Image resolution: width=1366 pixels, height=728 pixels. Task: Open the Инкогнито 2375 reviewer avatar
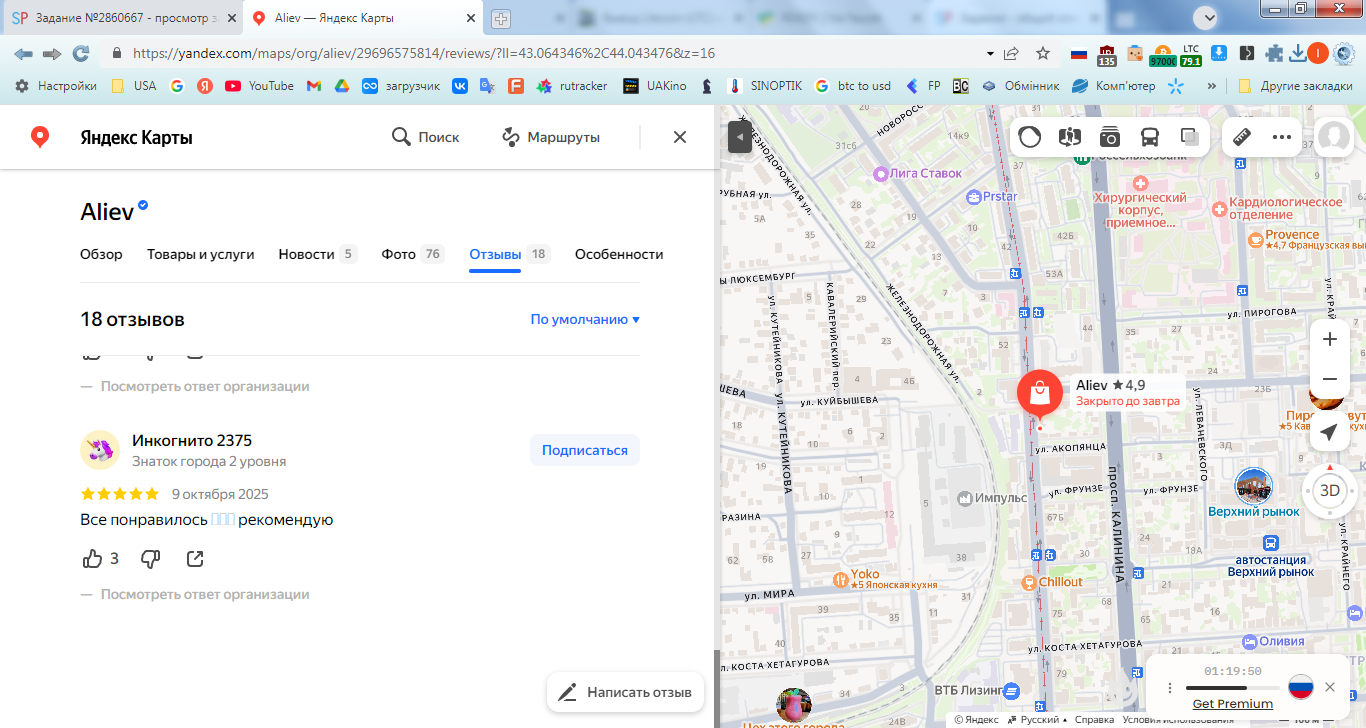pyautogui.click(x=100, y=450)
